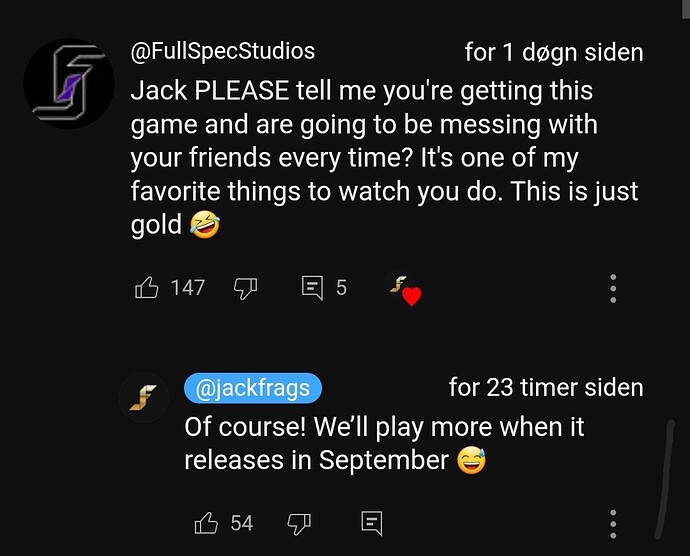Open FullSpecStudios channel avatar
This screenshot has height=556, width=690.
(69, 83)
